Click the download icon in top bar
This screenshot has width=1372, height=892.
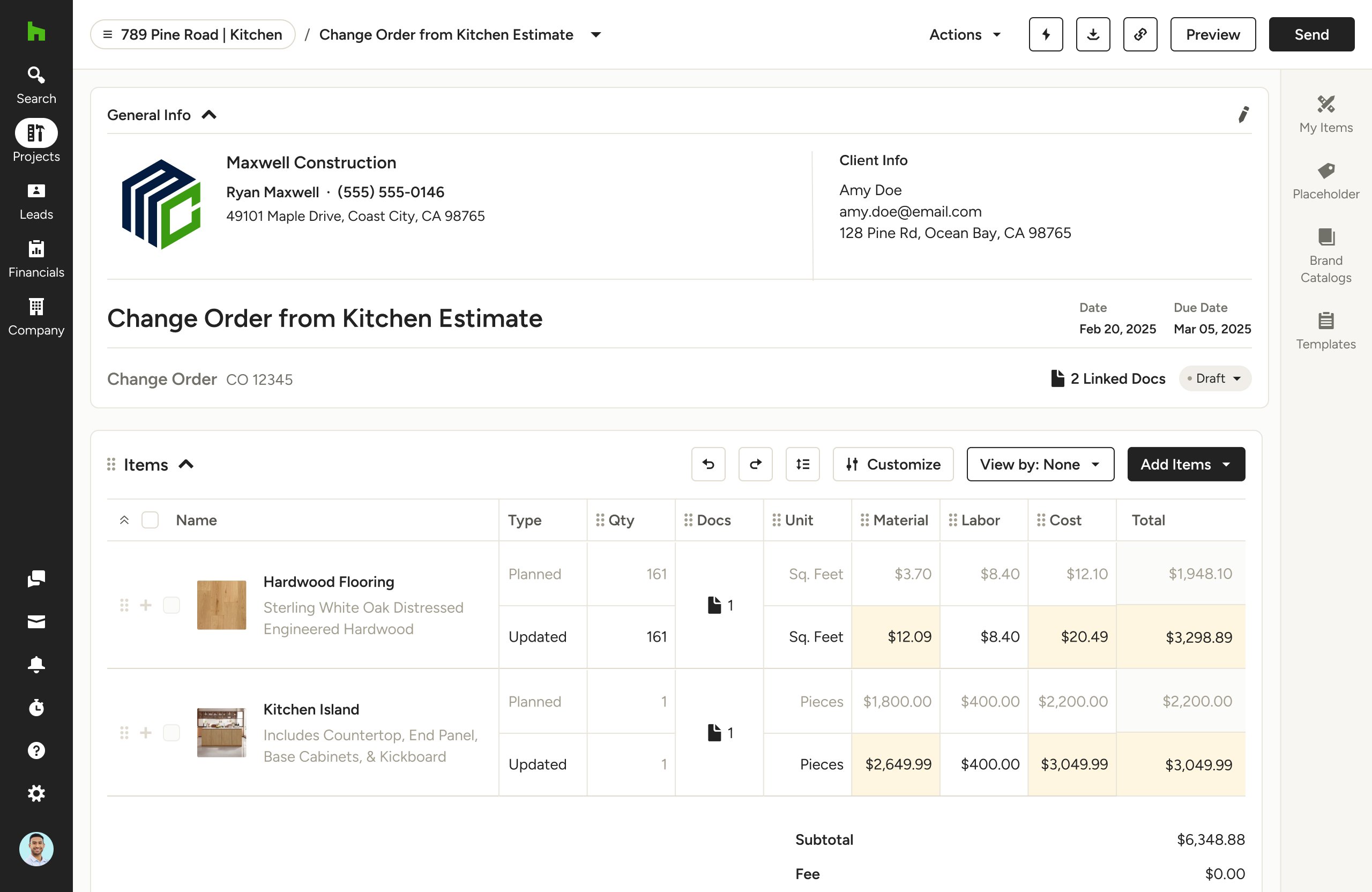1092,35
